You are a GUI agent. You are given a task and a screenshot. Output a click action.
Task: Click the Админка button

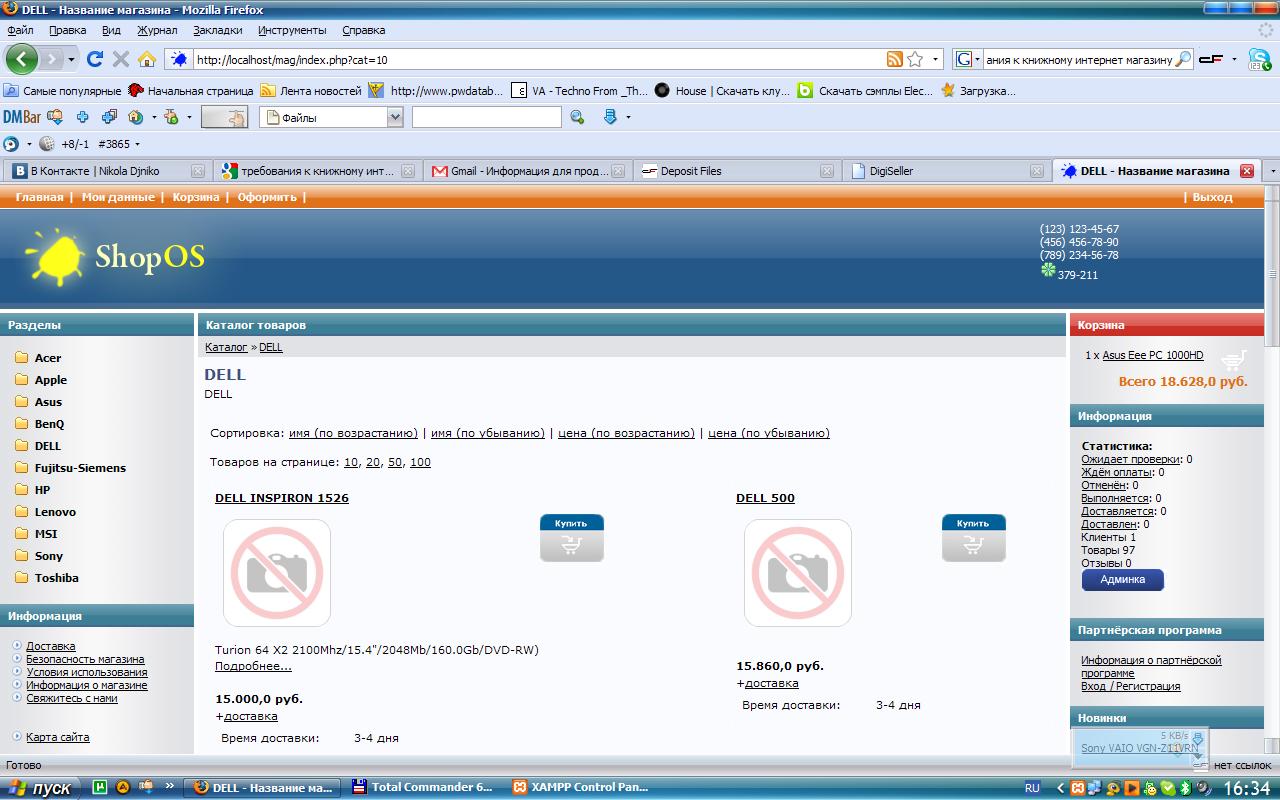pyautogui.click(x=1122, y=580)
